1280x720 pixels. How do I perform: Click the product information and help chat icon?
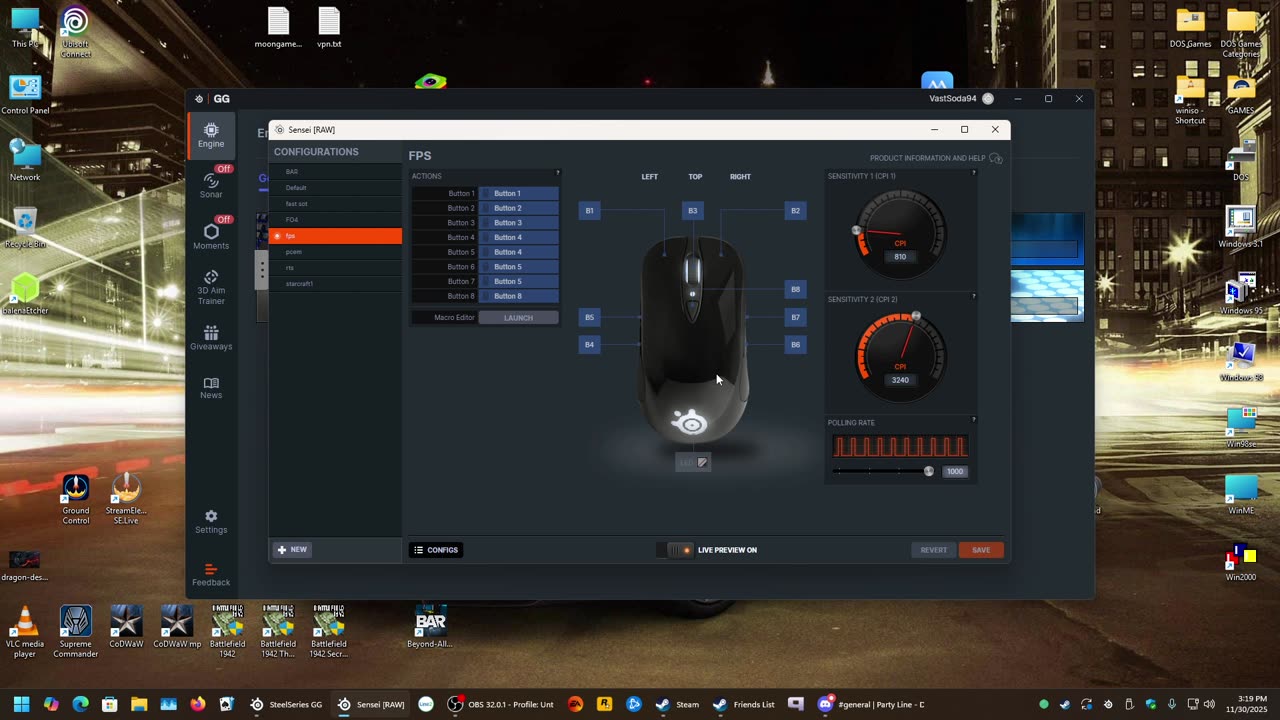point(995,158)
